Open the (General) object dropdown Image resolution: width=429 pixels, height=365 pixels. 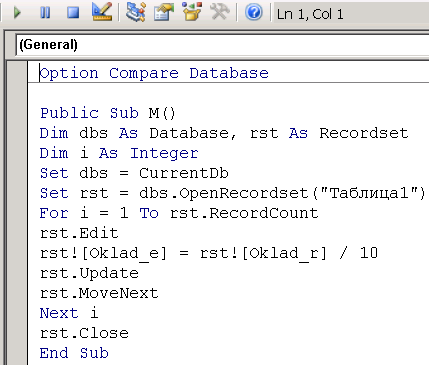pyautogui.click(x=222, y=45)
